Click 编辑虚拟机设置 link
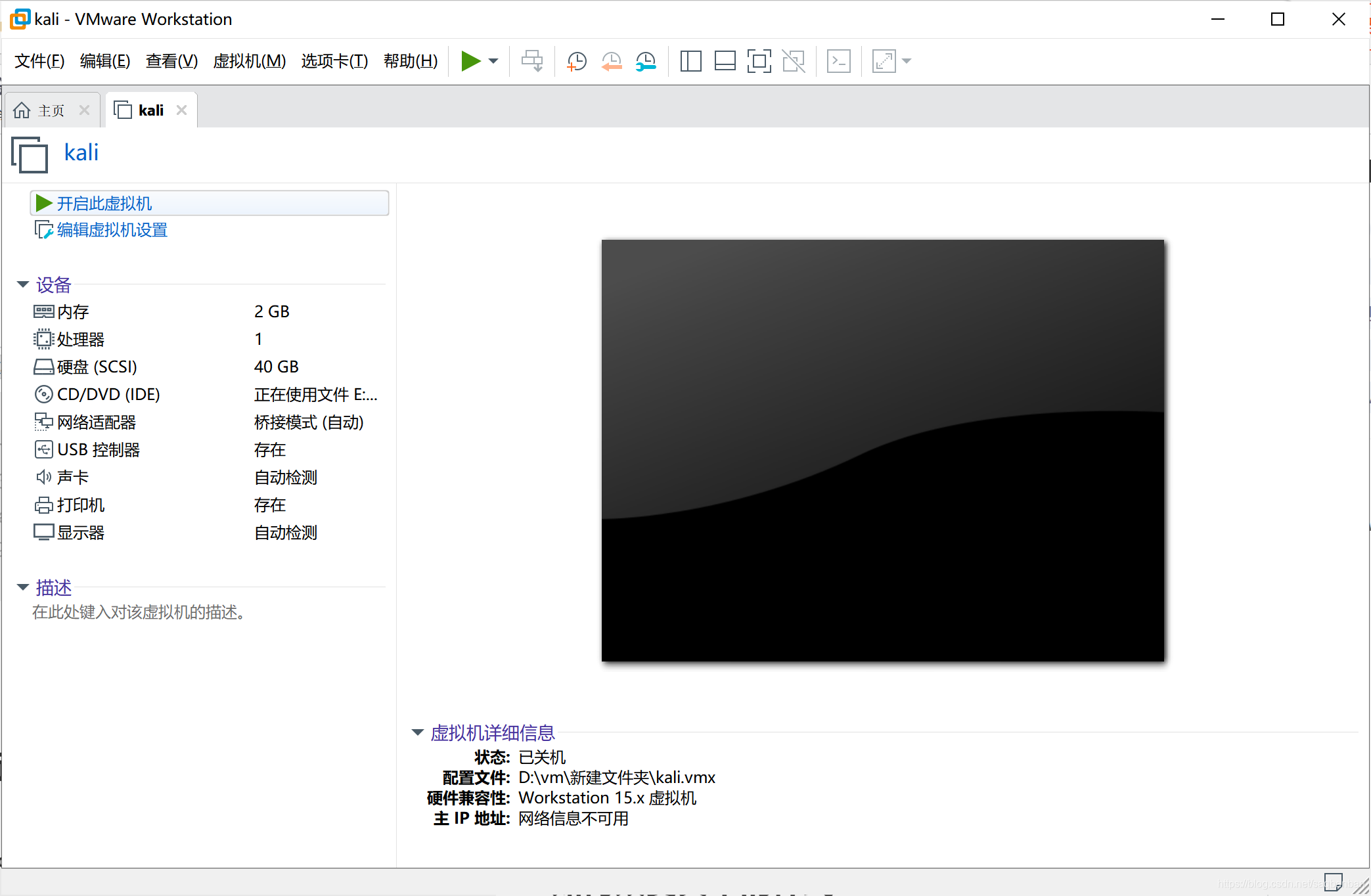Image resolution: width=1371 pixels, height=896 pixels. [x=112, y=230]
